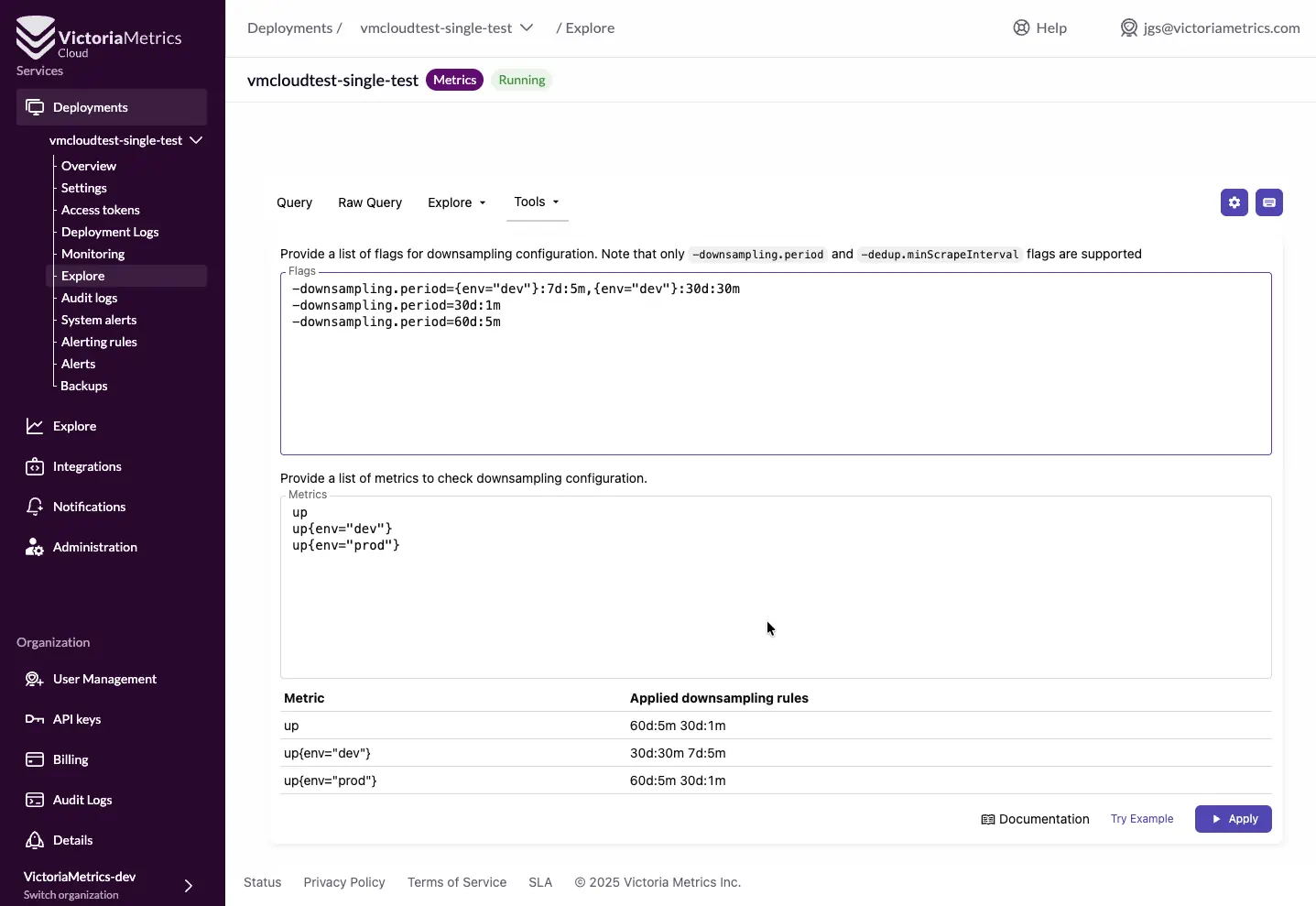This screenshot has width=1316, height=906.
Task: Switch to the Raw Query tab
Action: [370, 202]
